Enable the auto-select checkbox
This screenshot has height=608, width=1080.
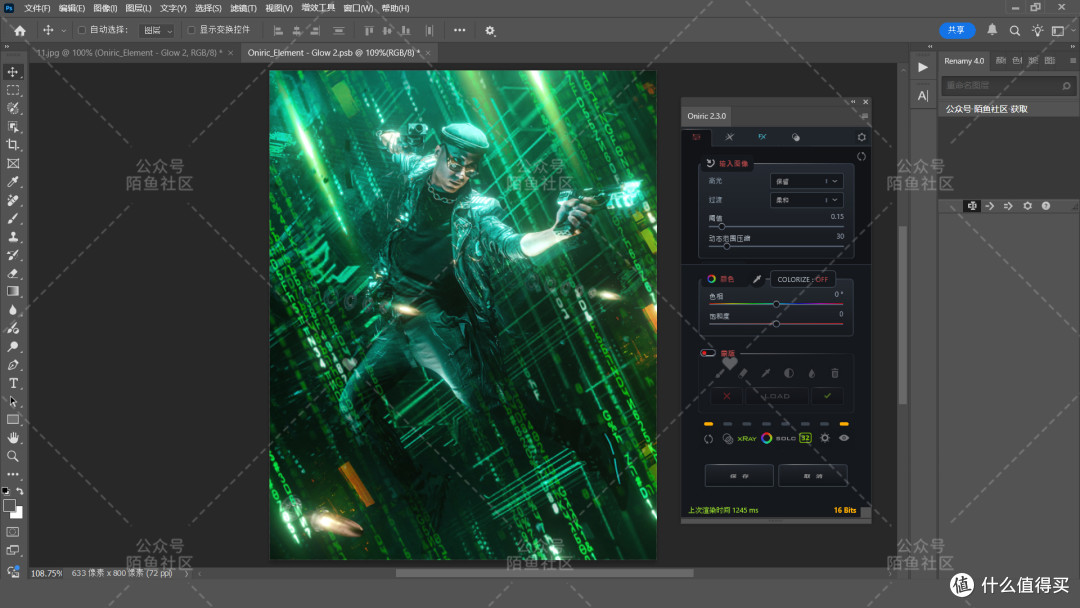(x=82, y=30)
